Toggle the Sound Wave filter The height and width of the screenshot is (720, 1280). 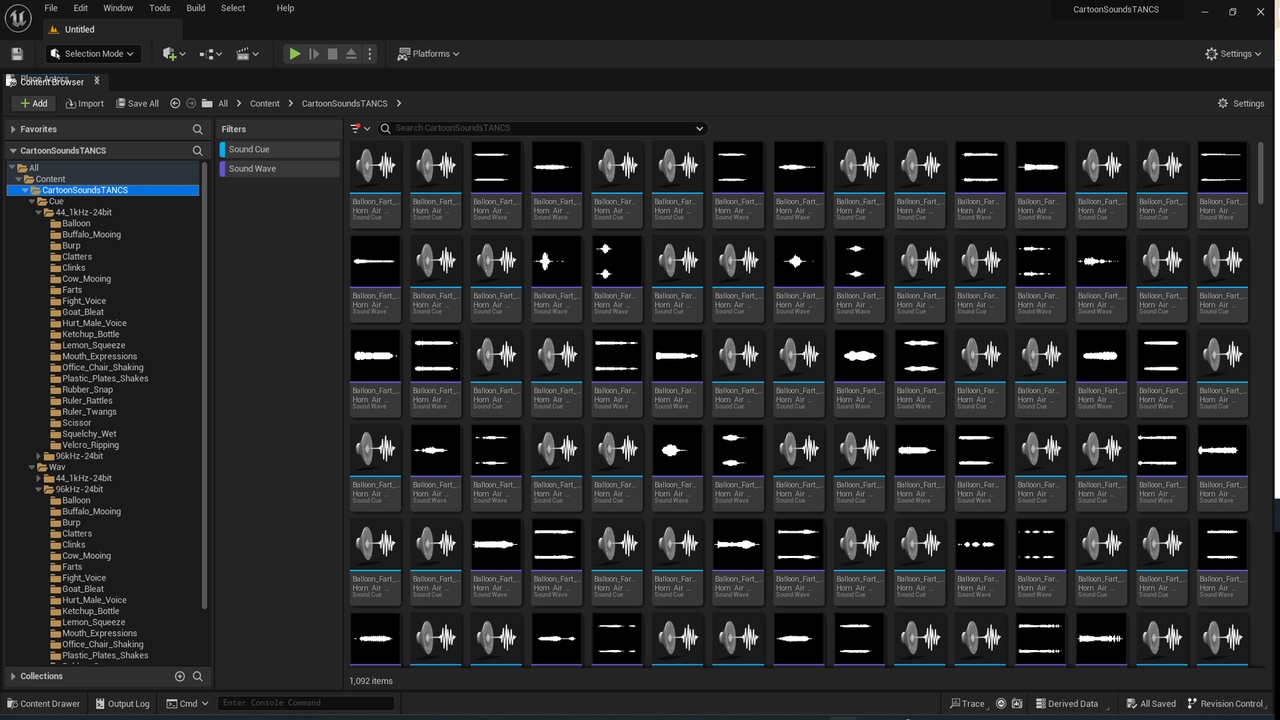coord(280,169)
